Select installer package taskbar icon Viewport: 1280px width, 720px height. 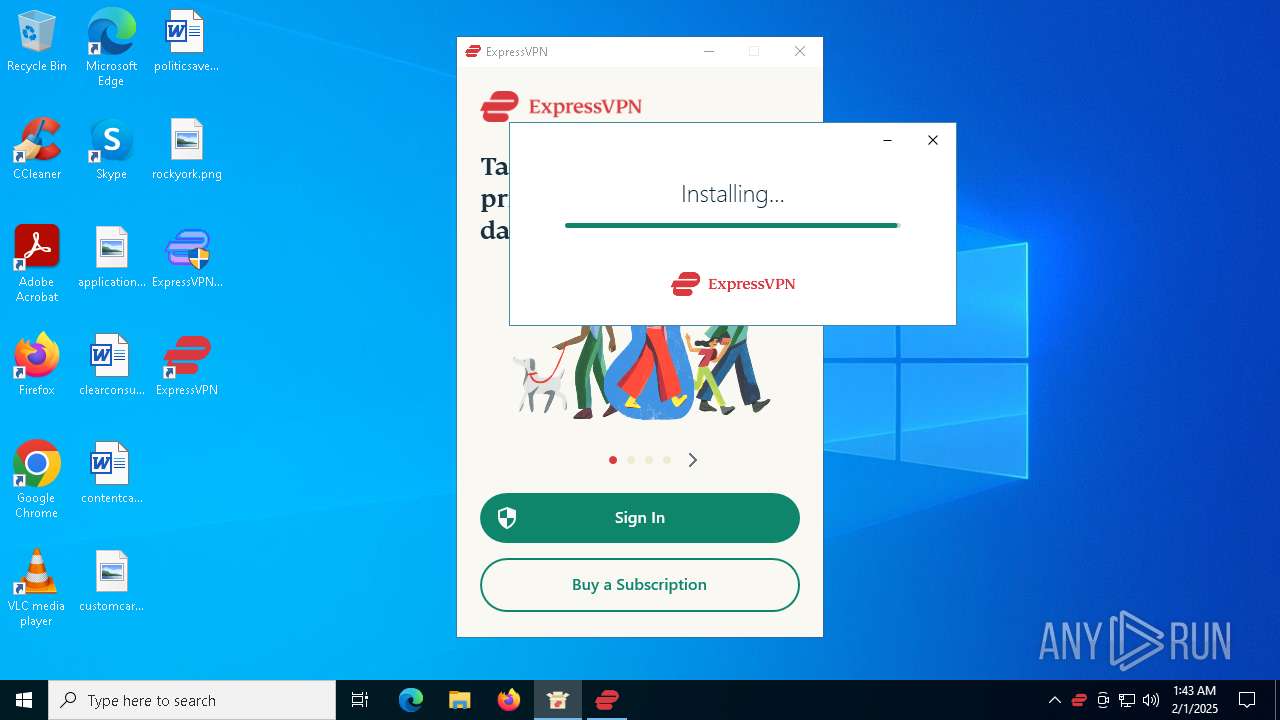(558, 700)
